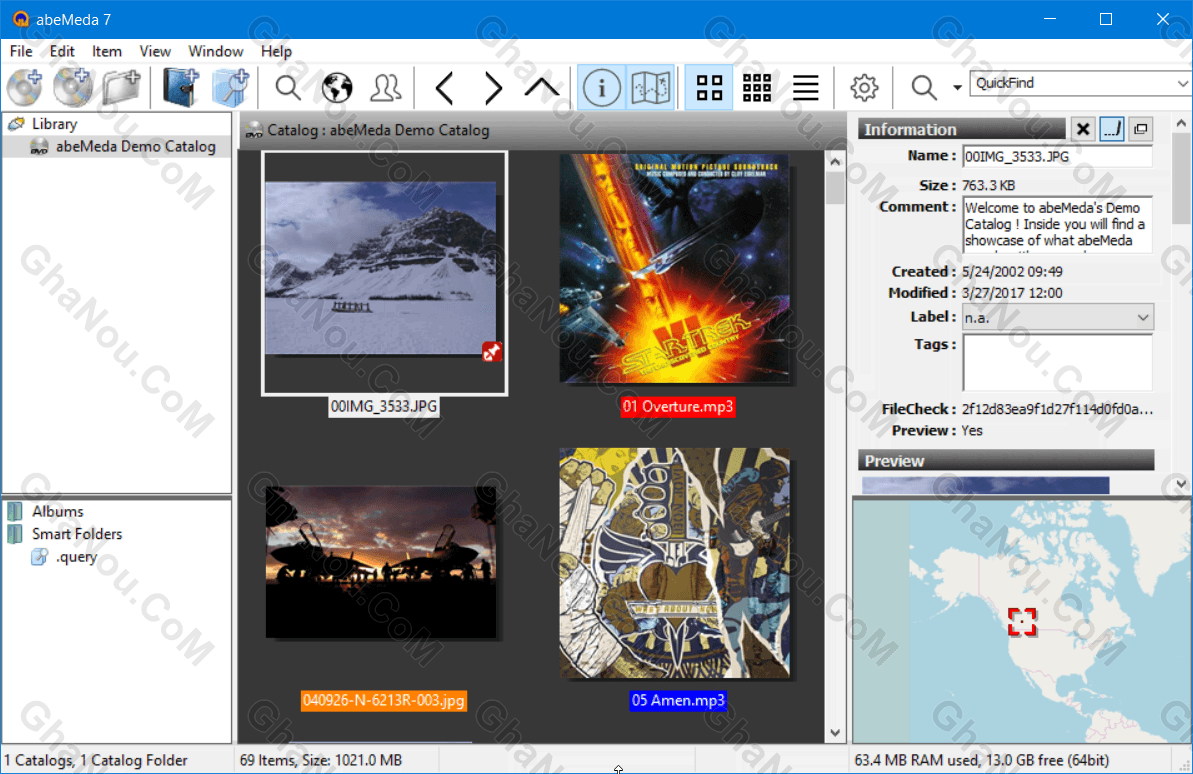Screen dimensions: 1193x774
Task: Switch to list view
Action: [x=806, y=88]
